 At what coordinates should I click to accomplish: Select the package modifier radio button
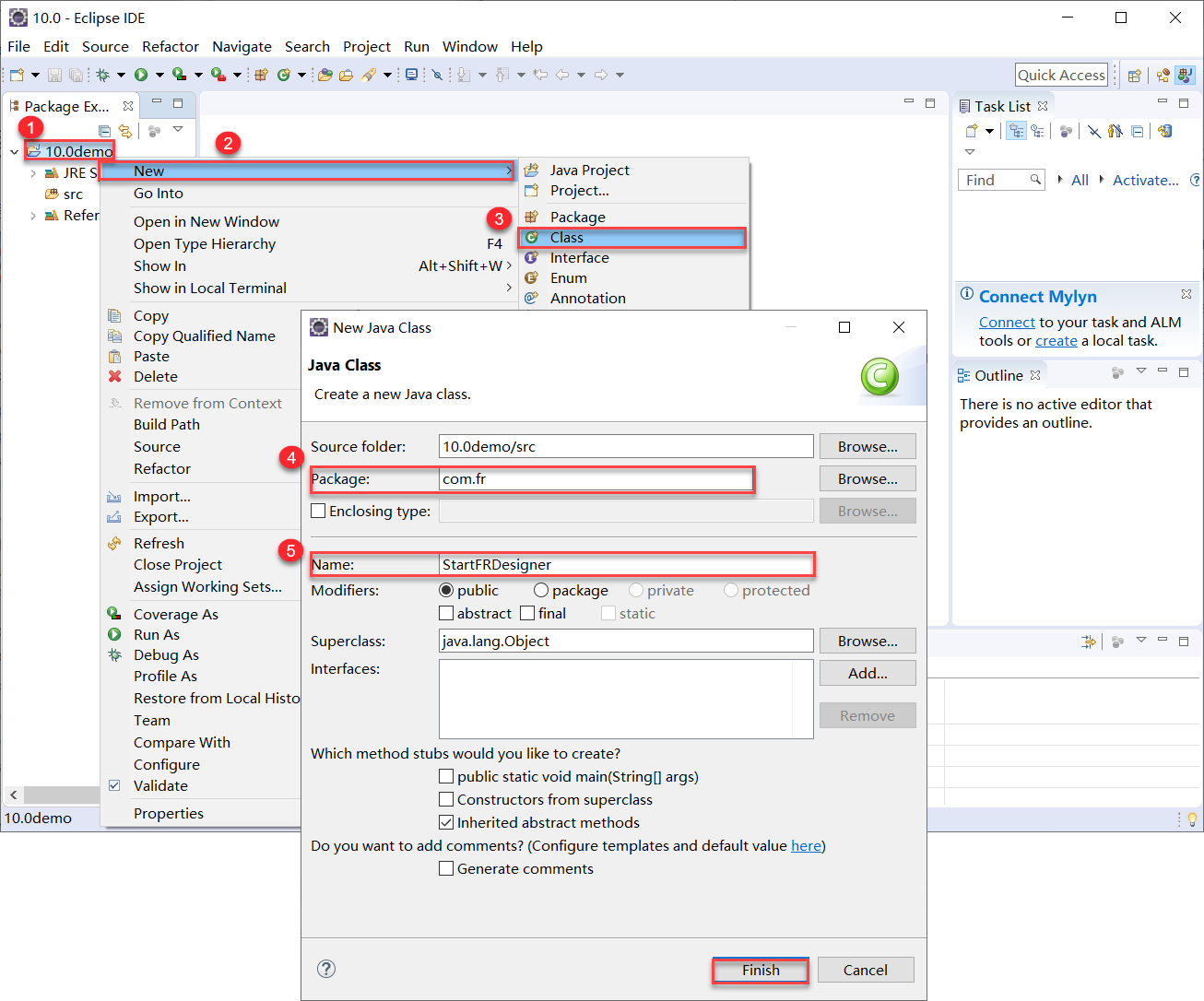541,590
